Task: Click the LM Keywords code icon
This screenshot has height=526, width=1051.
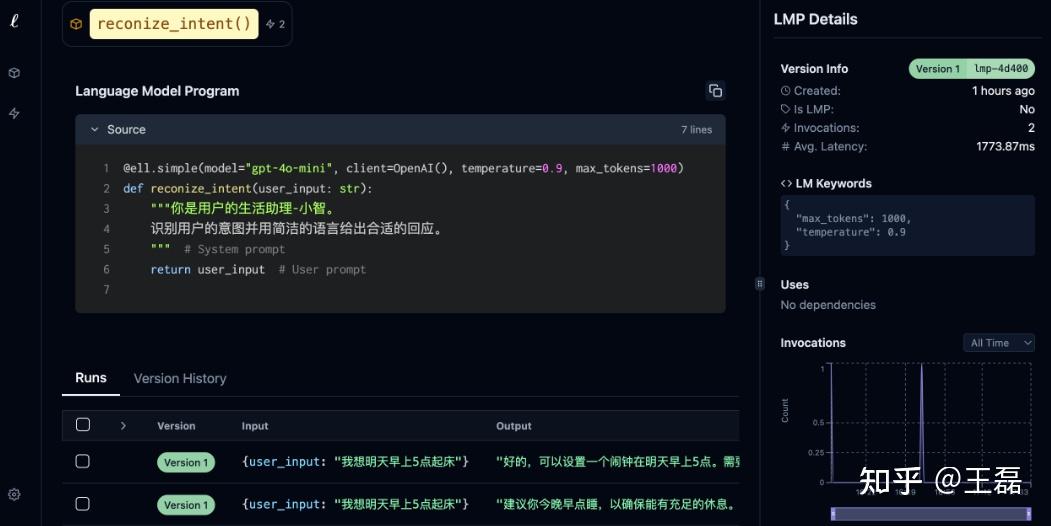Action: point(786,184)
